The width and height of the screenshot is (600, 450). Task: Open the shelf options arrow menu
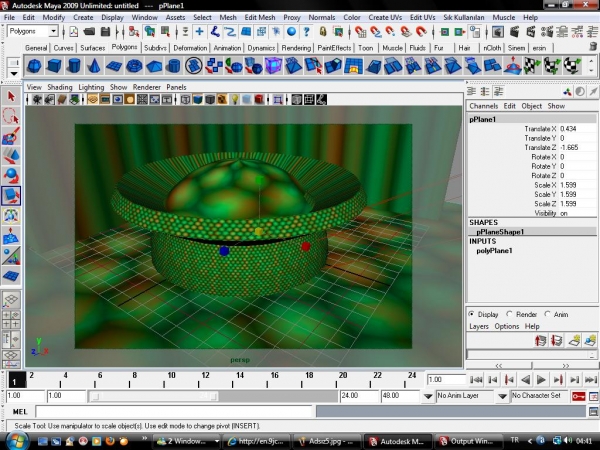[x=13, y=73]
